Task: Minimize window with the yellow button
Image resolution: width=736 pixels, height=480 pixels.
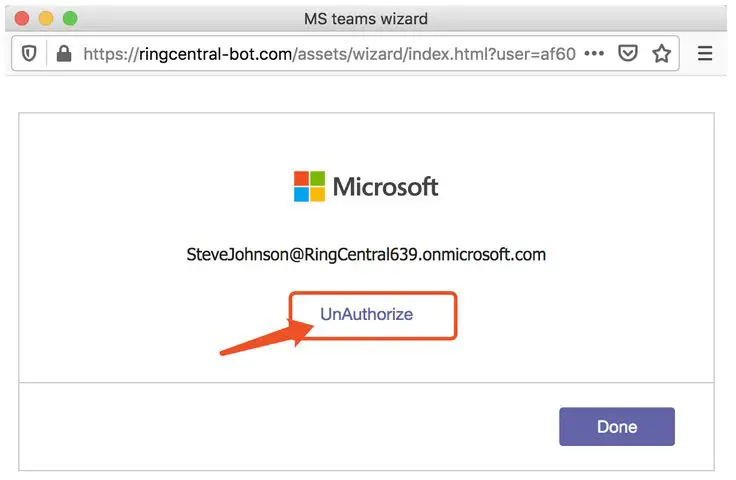Action: click(x=46, y=19)
